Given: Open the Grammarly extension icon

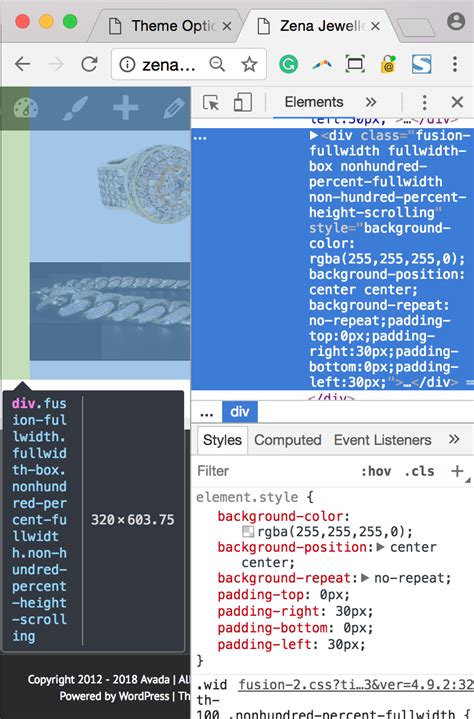Looking at the screenshot, I should [x=288, y=64].
